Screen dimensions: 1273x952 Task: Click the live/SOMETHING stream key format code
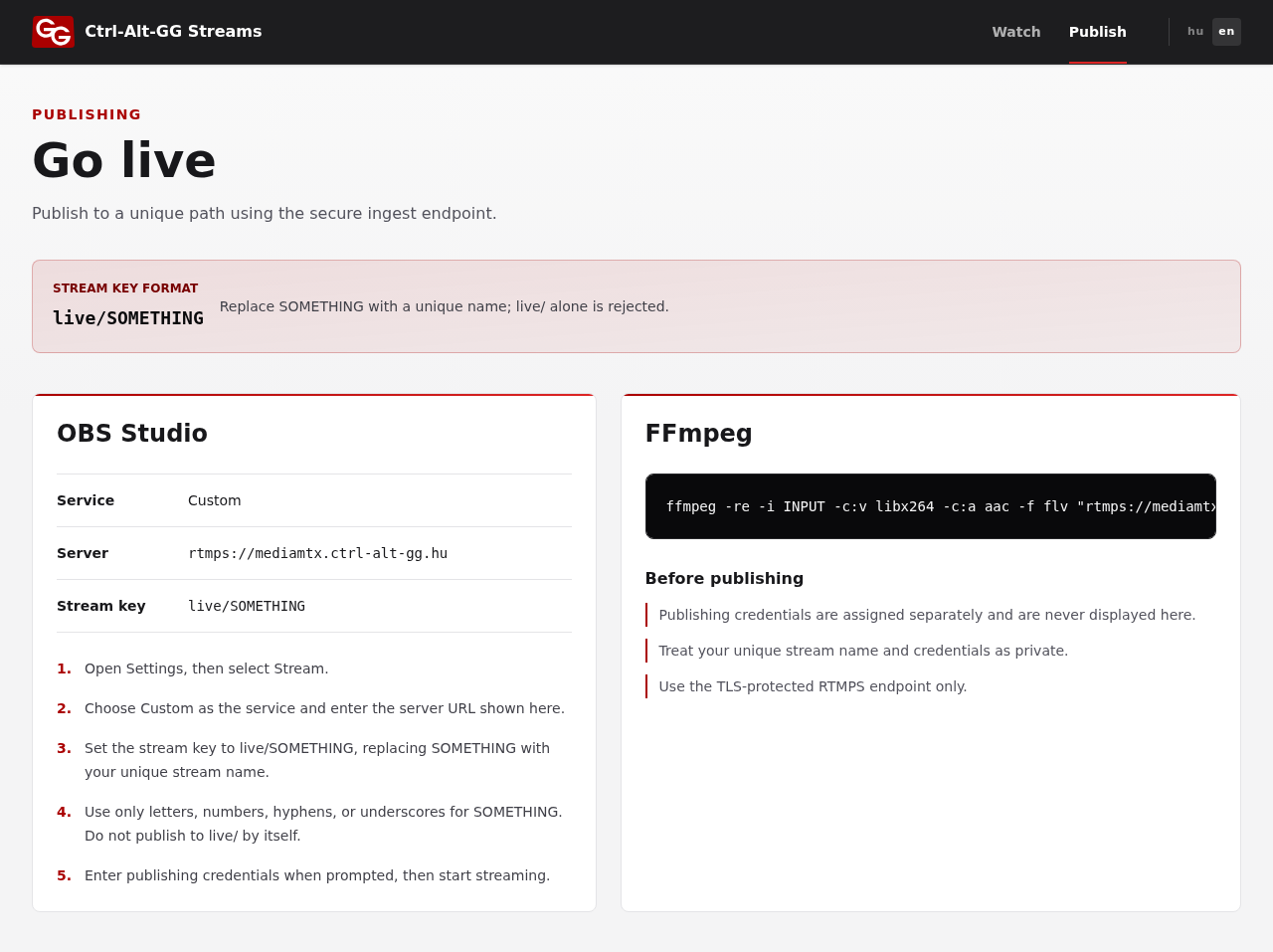[x=128, y=318]
